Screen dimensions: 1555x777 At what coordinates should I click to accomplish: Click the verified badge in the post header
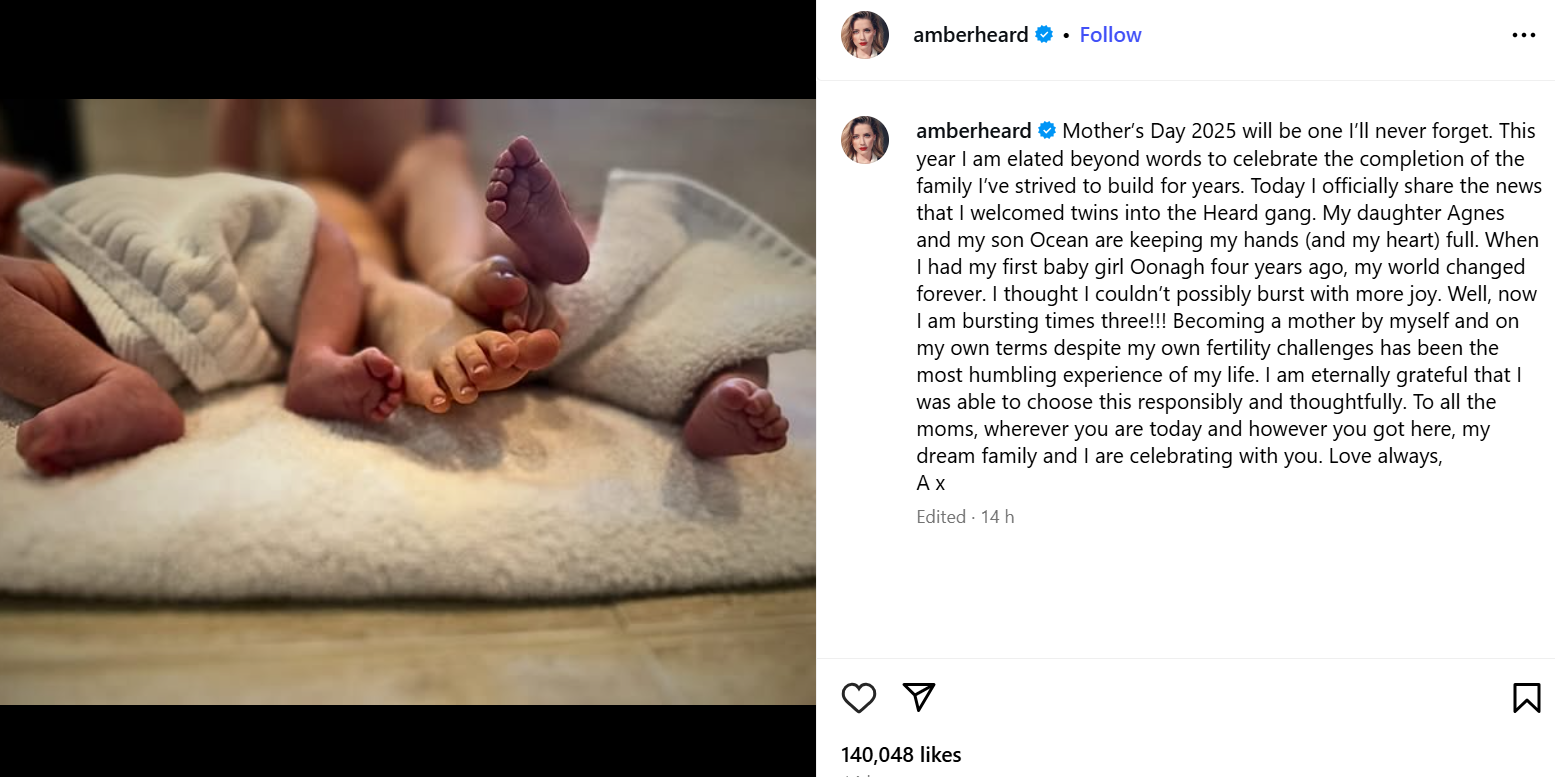1044,35
